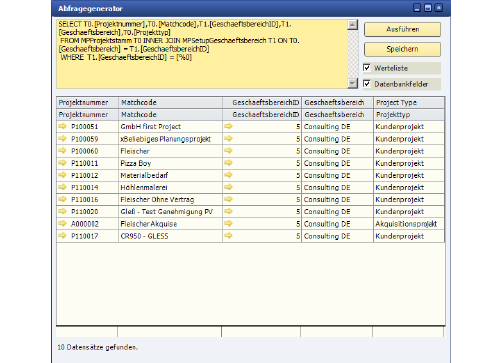Close the Abfragegenerator window

tap(439, 8)
